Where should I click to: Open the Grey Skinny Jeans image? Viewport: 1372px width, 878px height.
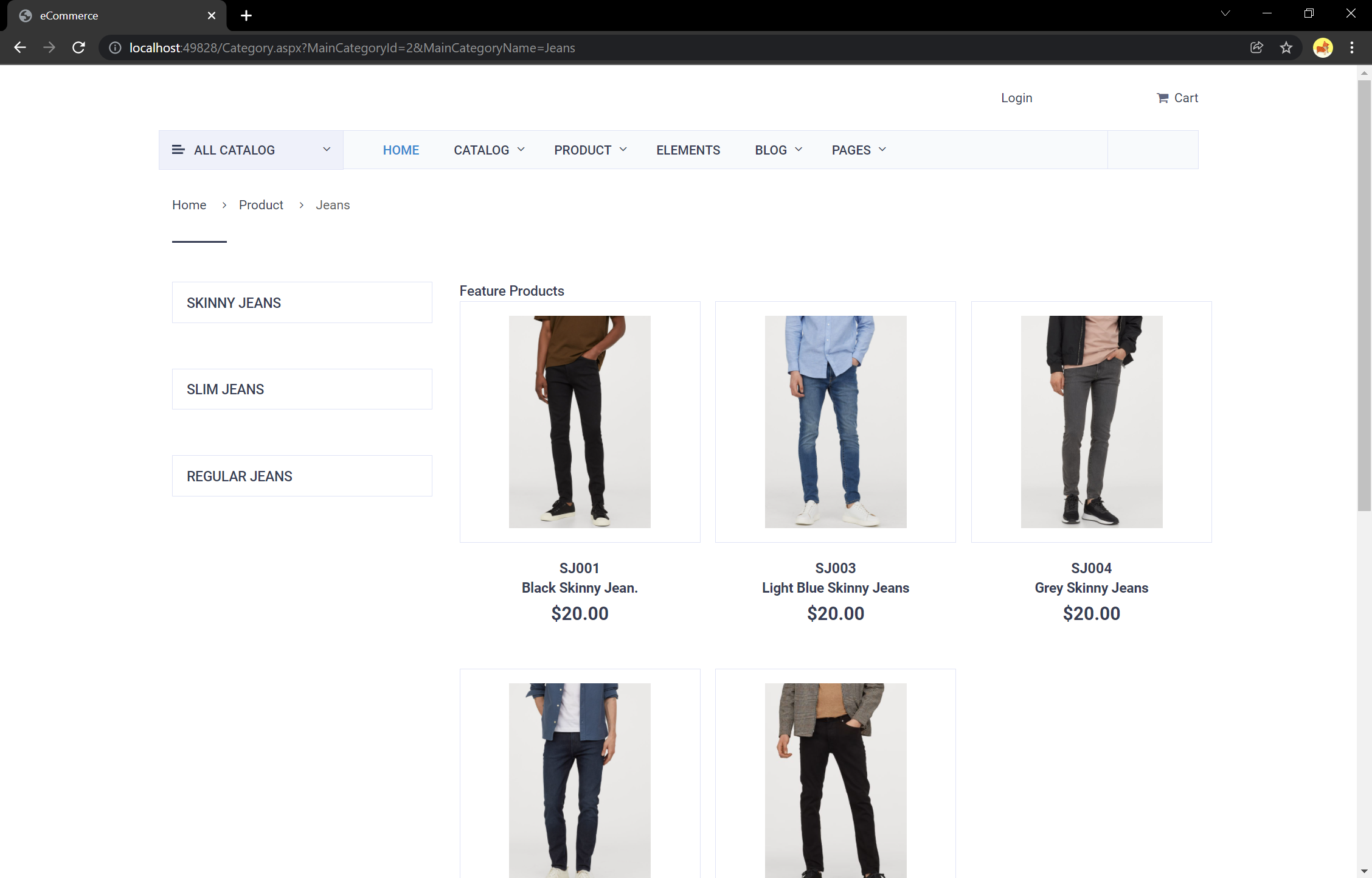click(1092, 422)
